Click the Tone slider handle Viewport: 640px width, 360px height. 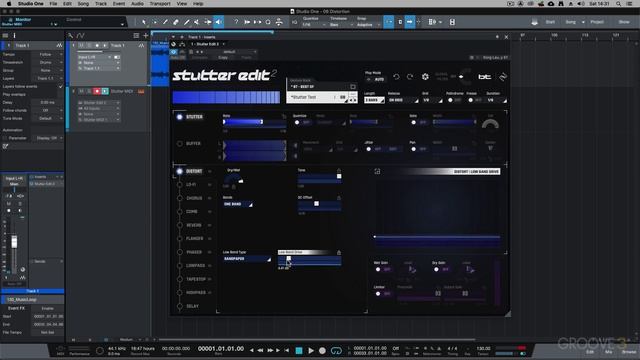tap(339, 176)
